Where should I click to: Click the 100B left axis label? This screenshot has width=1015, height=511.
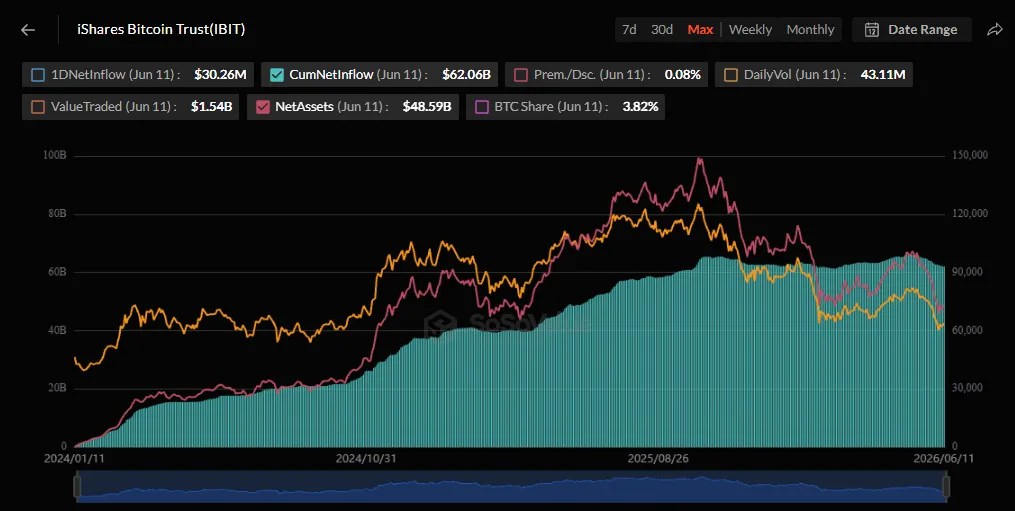click(x=55, y=155)
